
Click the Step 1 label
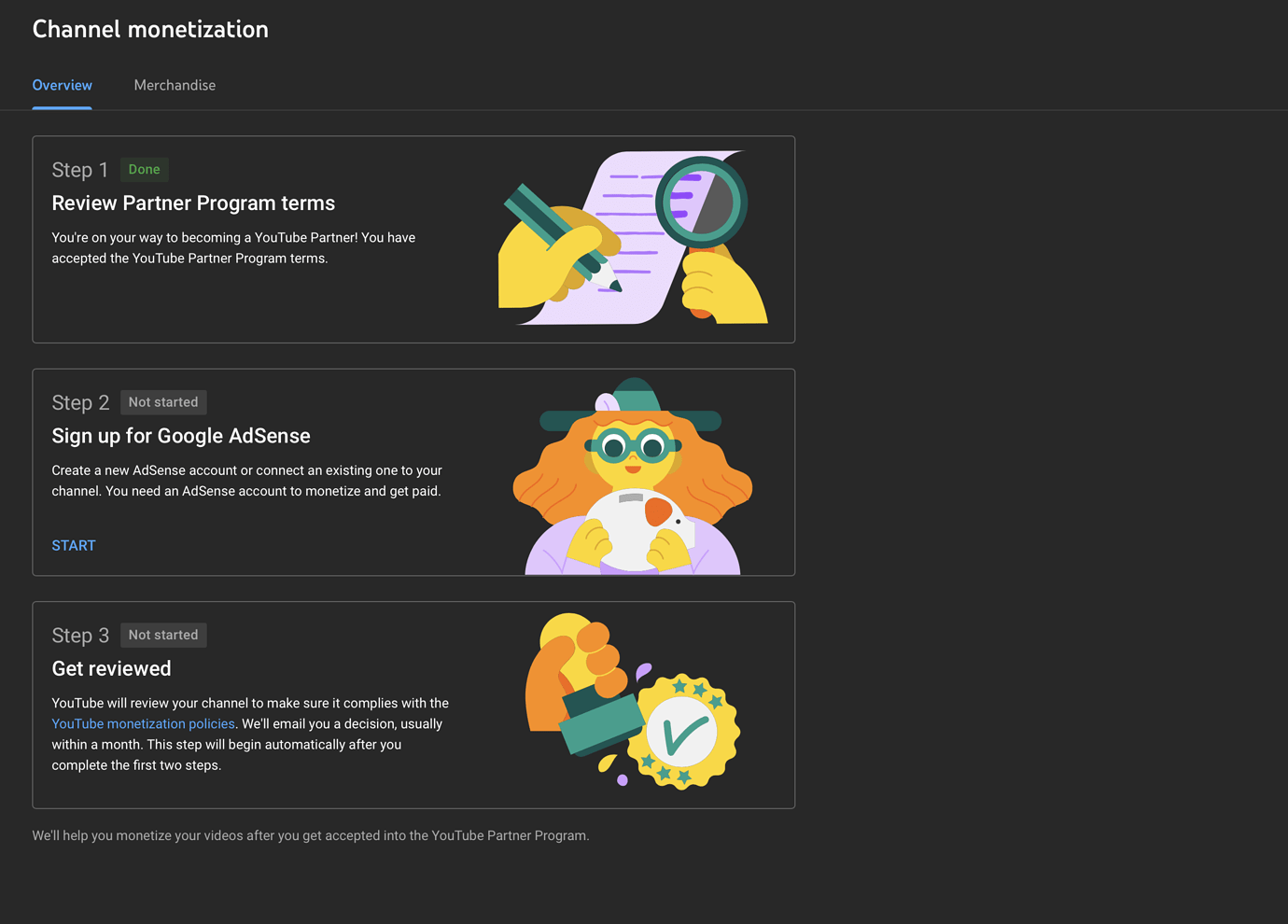click(x=80, y=170)
